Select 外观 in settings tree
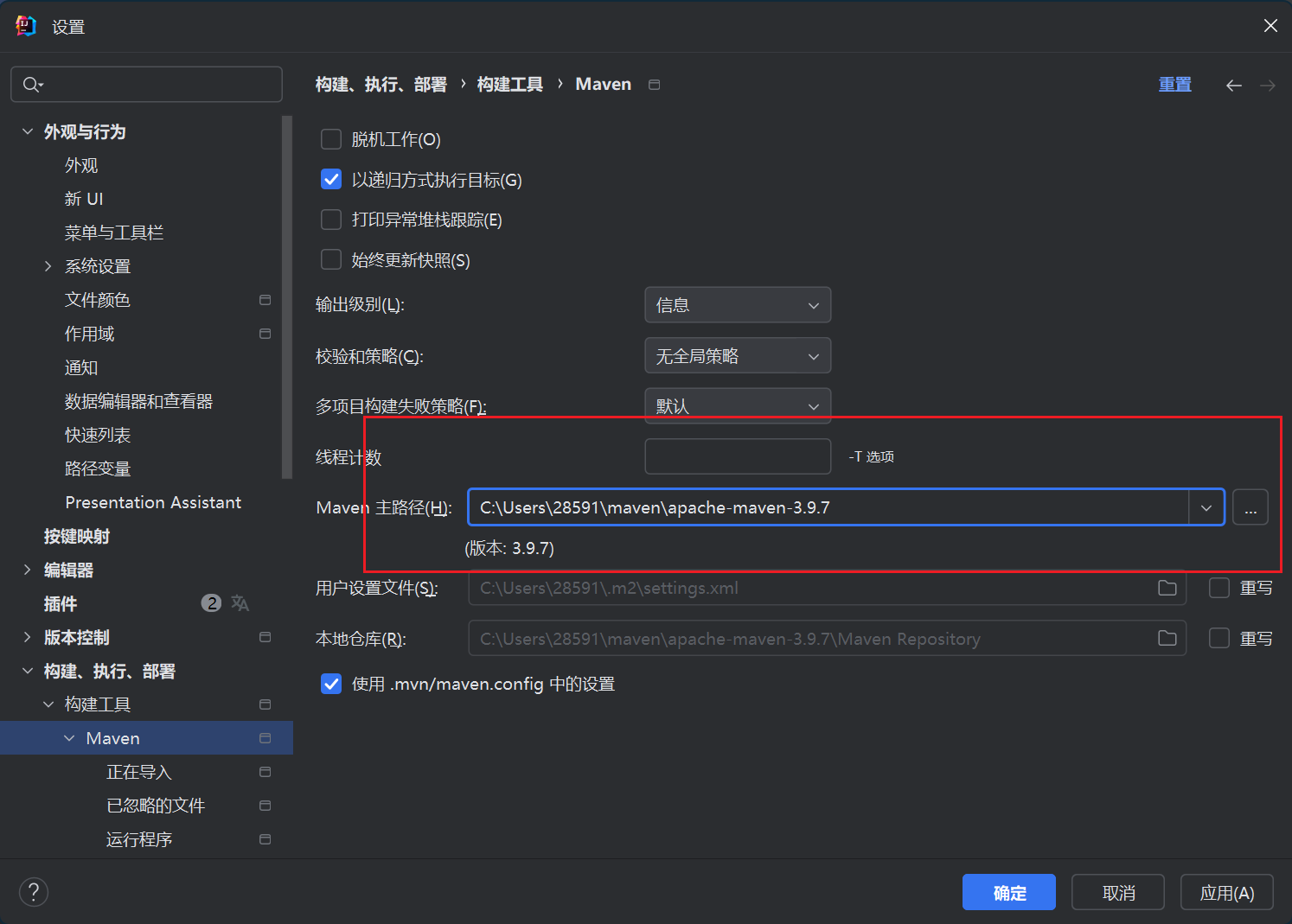This screenshot has height=924, width=1292. [x=81, y=165]
